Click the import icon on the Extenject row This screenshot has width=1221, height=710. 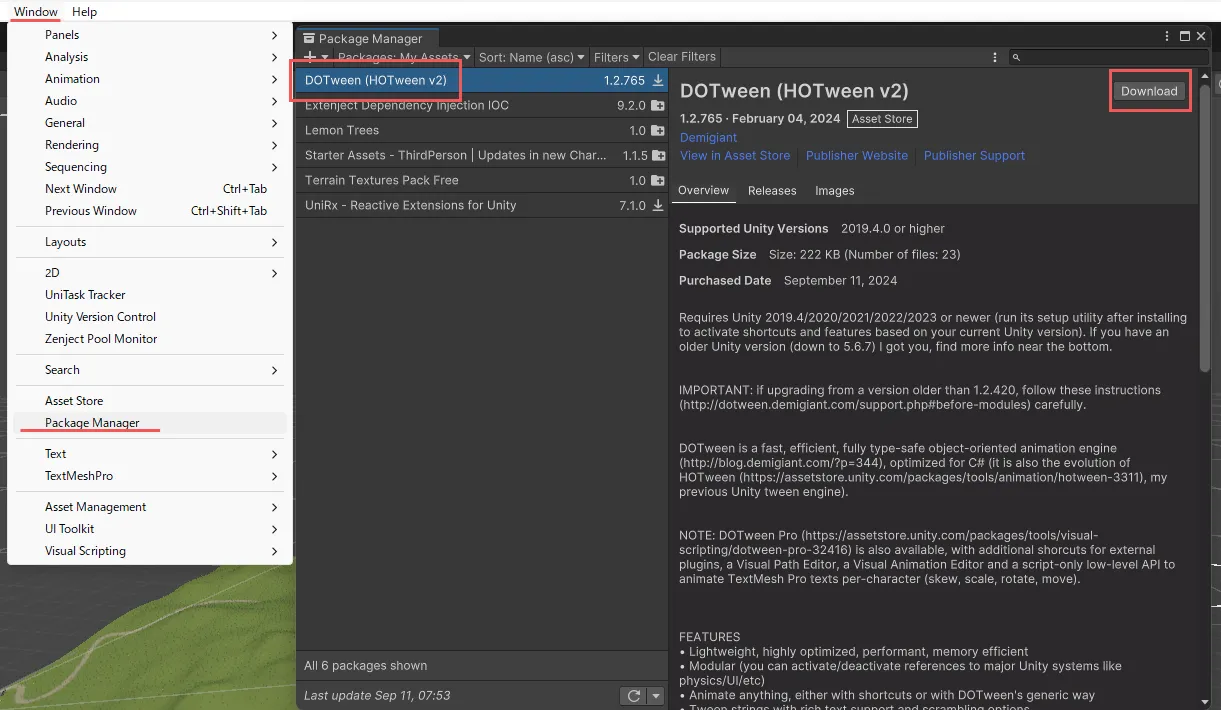tap(658, 105)
